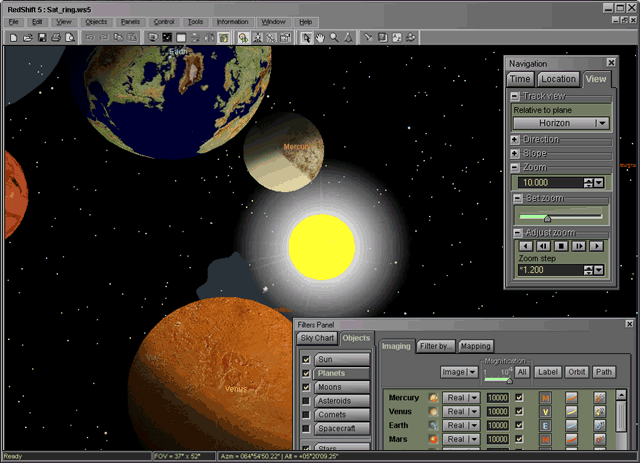The height and width of the screenshot is (463, 640).
Task: Toggle the Mercury row checkbox
Action: point(519,398)
